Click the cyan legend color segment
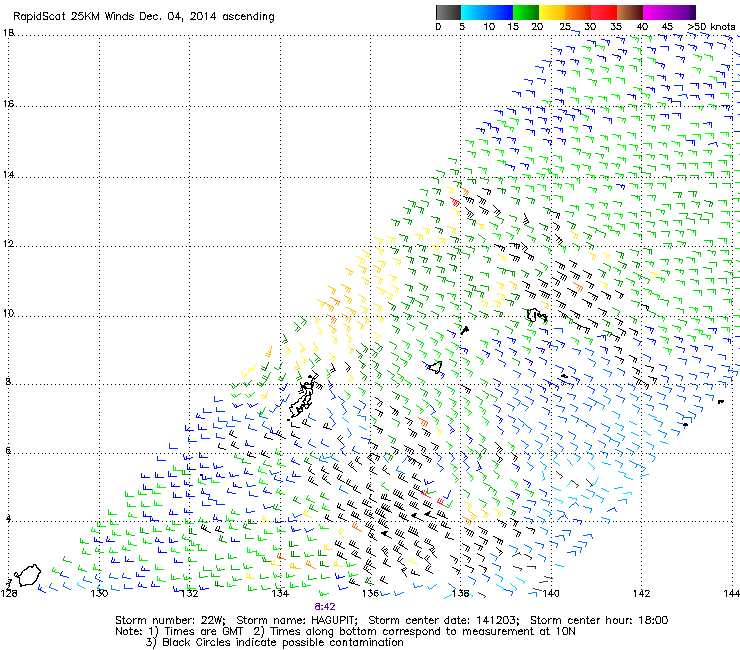 474,12
